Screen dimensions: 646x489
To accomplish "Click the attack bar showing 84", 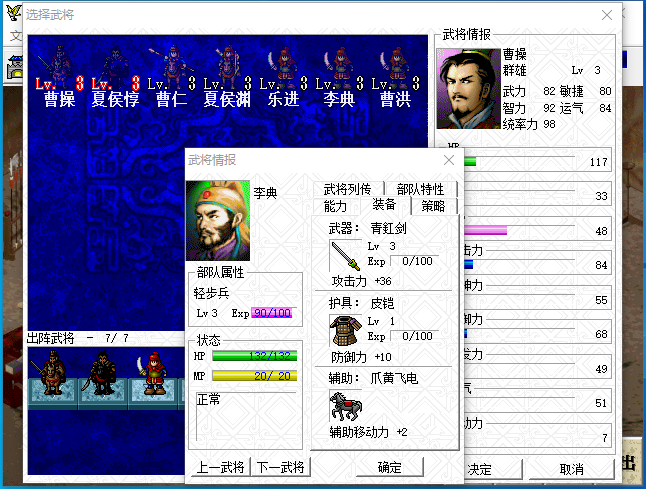I will (519, 264).
